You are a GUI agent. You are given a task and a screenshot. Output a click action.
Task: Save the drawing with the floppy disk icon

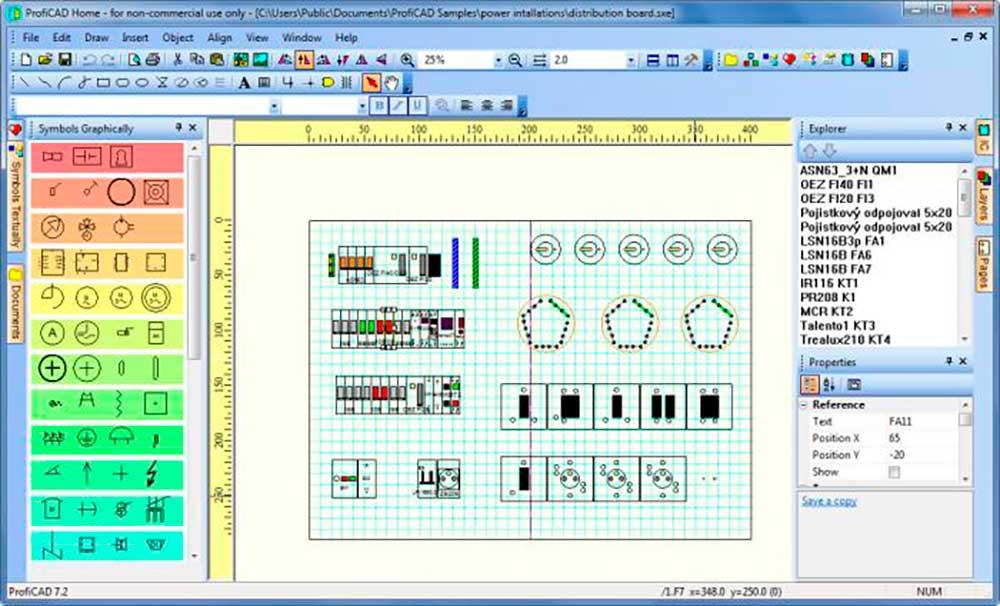tap(64, 60)
